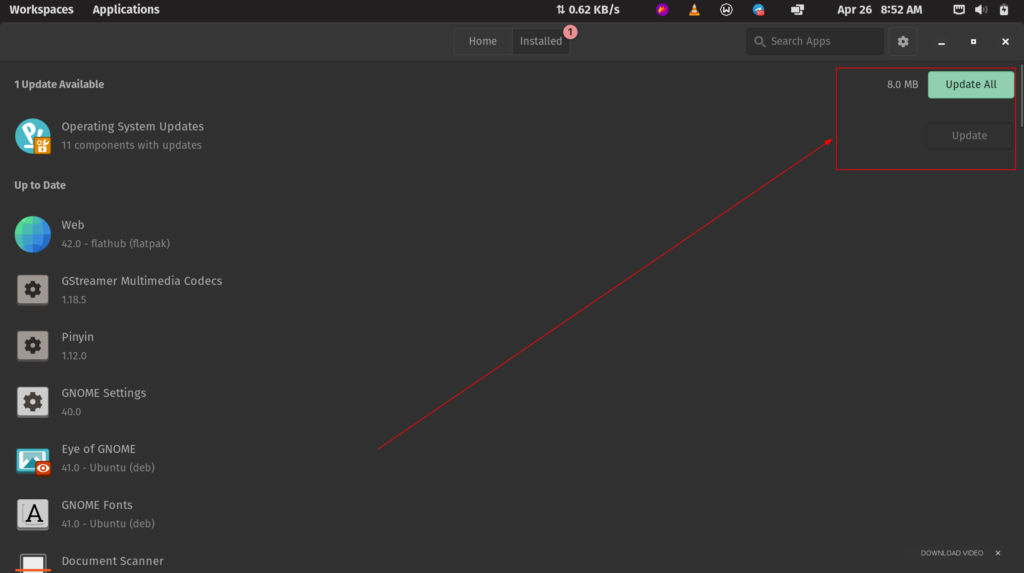The width and height of the screenshot is (1024, 573).
Task: Click the Operating System Updates icon
Action: pos(33,136)
